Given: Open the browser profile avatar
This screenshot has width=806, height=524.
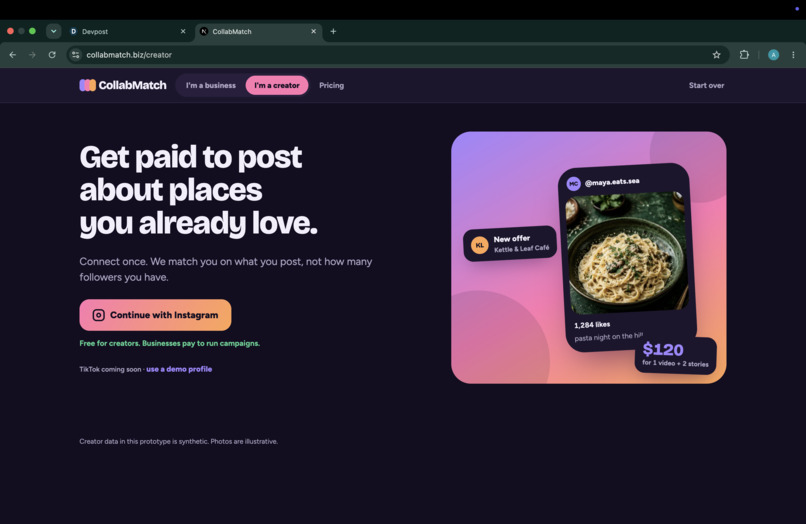Looking at the screenshot, I should tap(773, 55).
